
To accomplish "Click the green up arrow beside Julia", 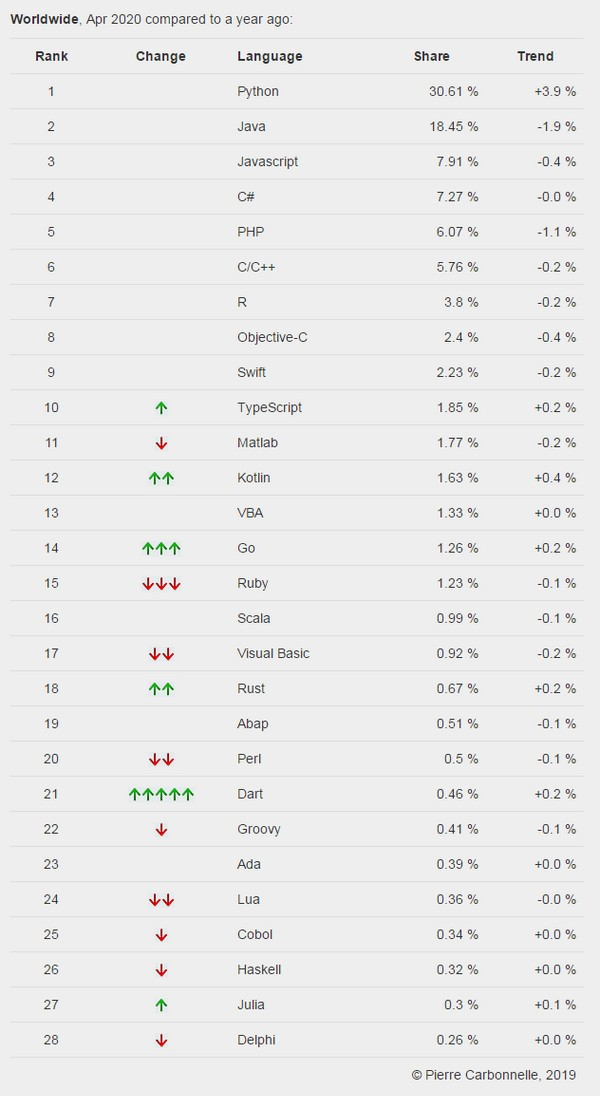I will [161, 1005].
